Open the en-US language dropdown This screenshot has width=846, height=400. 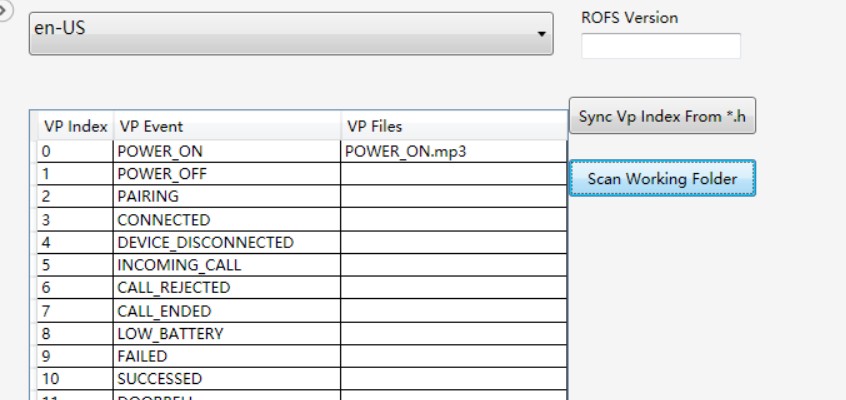(289, 34)
